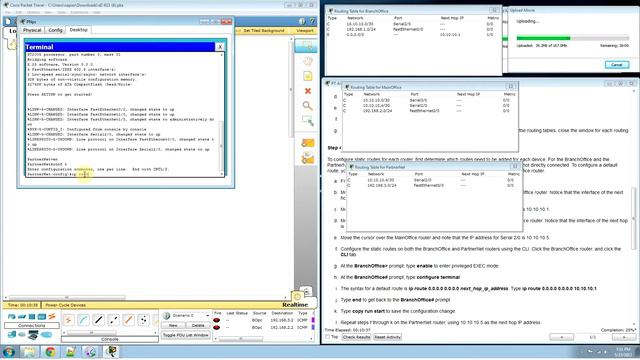Open the Packet Tracer help question icon
Image resolution: width=640 pixels, height=360 pixels.
coord(312,21)
